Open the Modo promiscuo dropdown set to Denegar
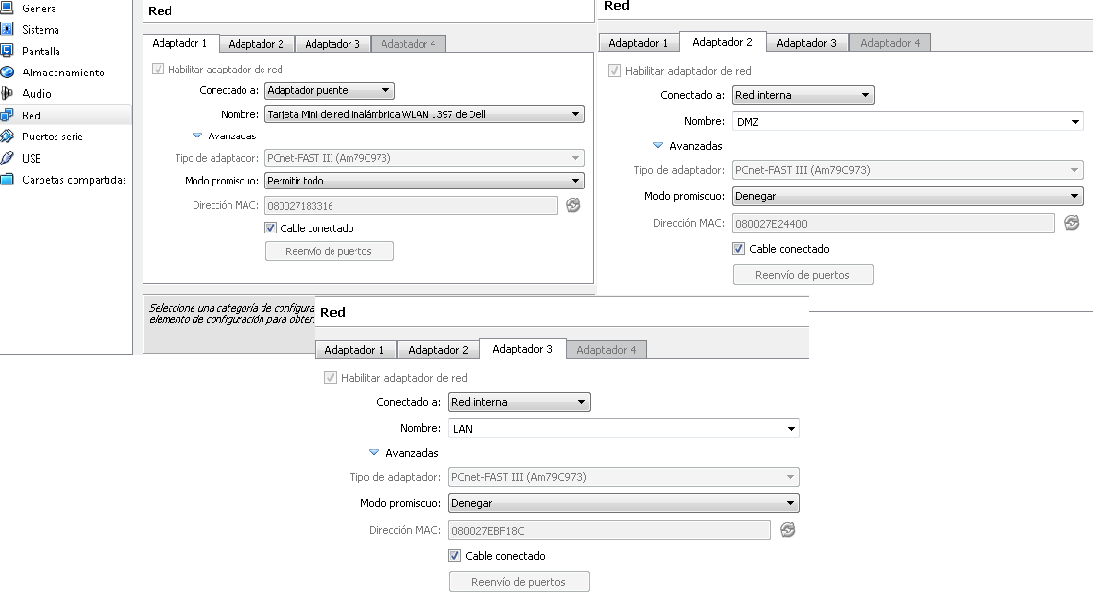1101x603 pixels. coord(908,196)
